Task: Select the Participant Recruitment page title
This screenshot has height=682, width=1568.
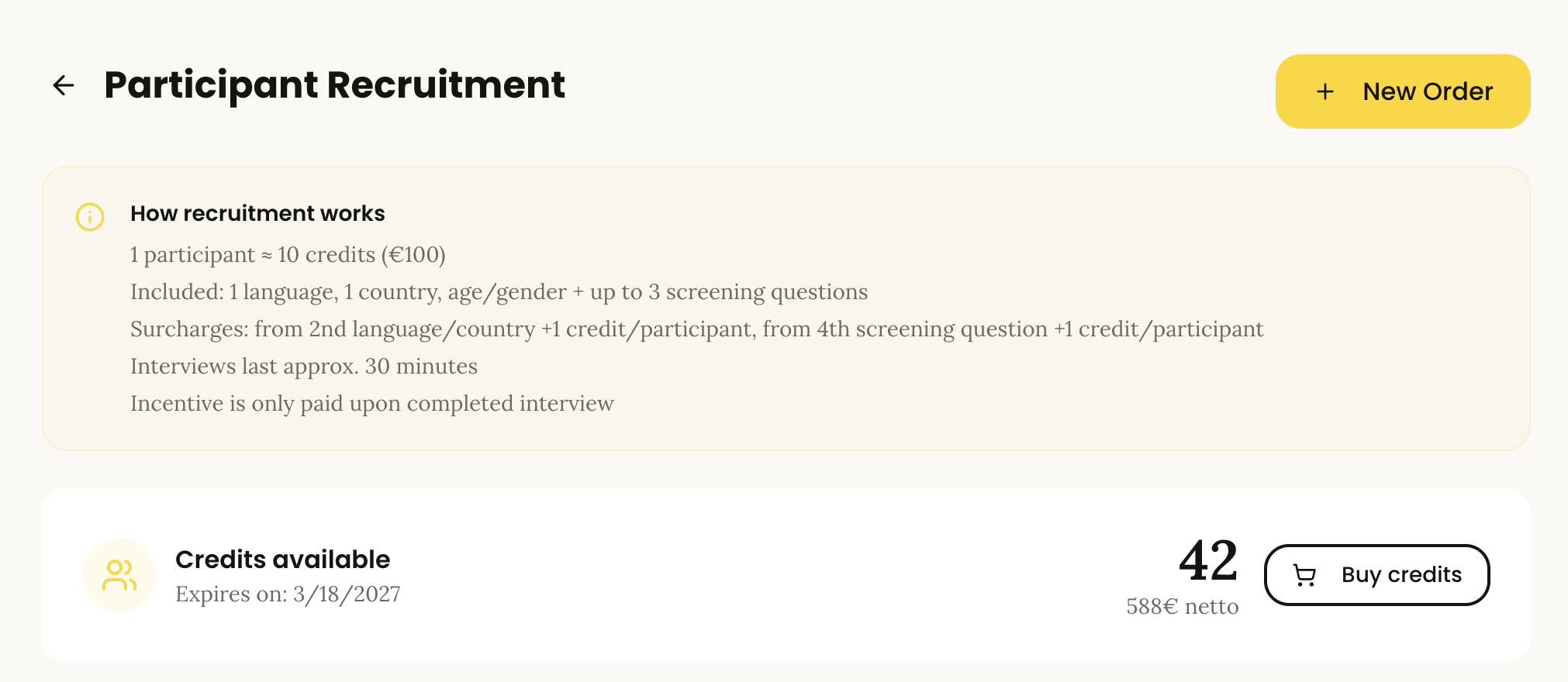Action: tap(334, 84)
